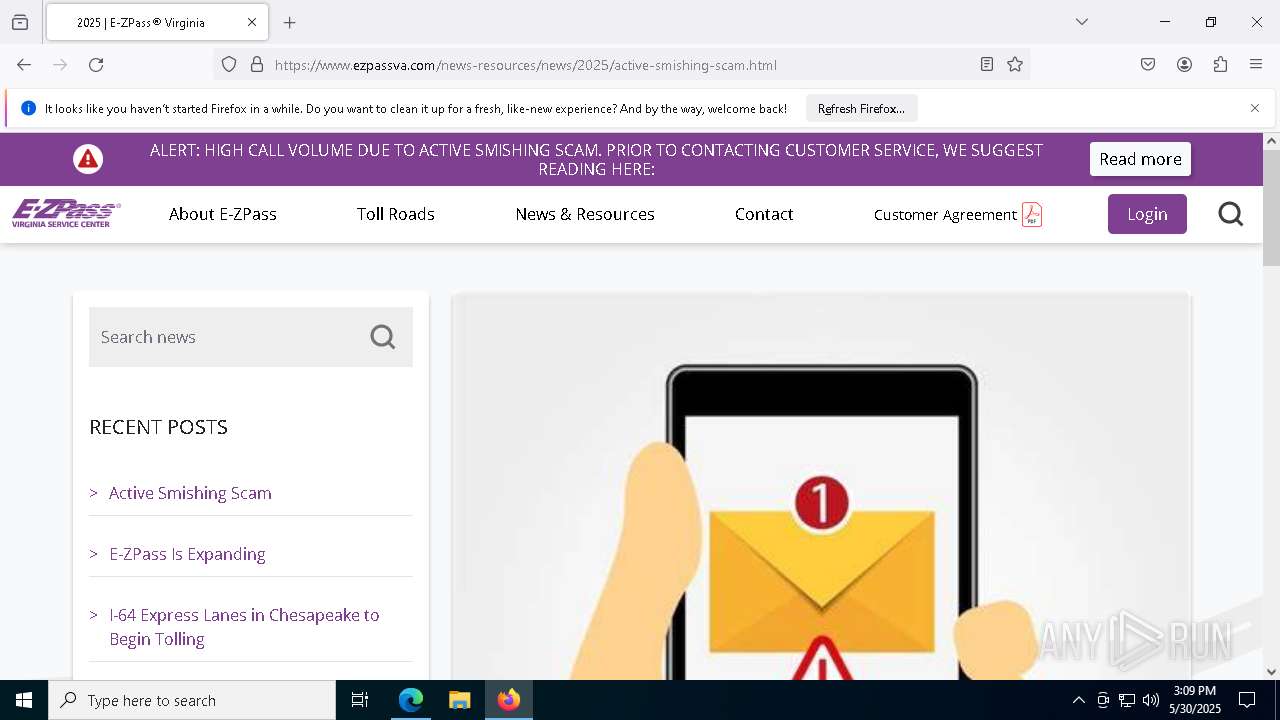Image resolution: width=1280 pixels, height=720 pixels.
Task: Submit news search magnifier icon
Action: pyautogui.click(x=383, y=337)
